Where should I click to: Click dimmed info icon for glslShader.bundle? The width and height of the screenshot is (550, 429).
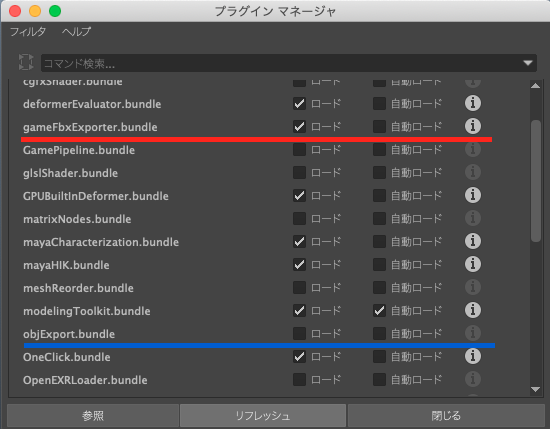pyautogui.click(x=473, y=172)
